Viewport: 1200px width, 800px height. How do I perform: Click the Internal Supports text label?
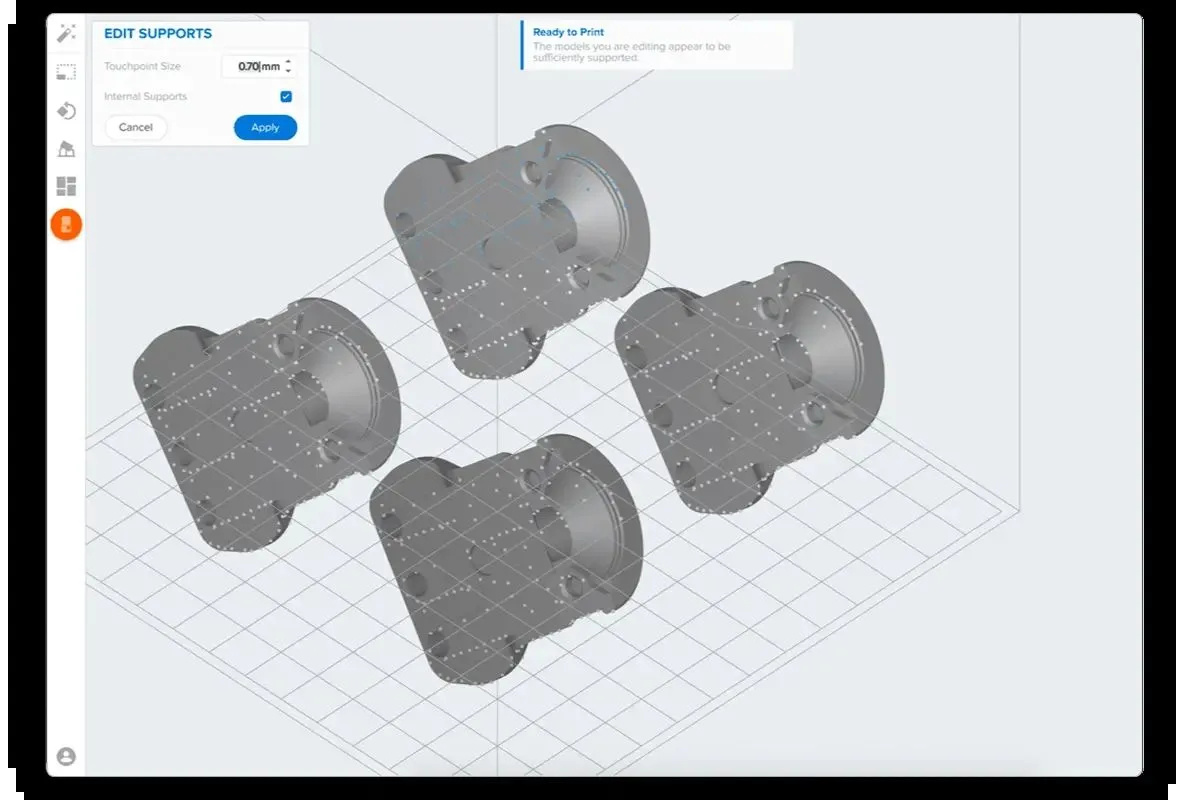146,97
